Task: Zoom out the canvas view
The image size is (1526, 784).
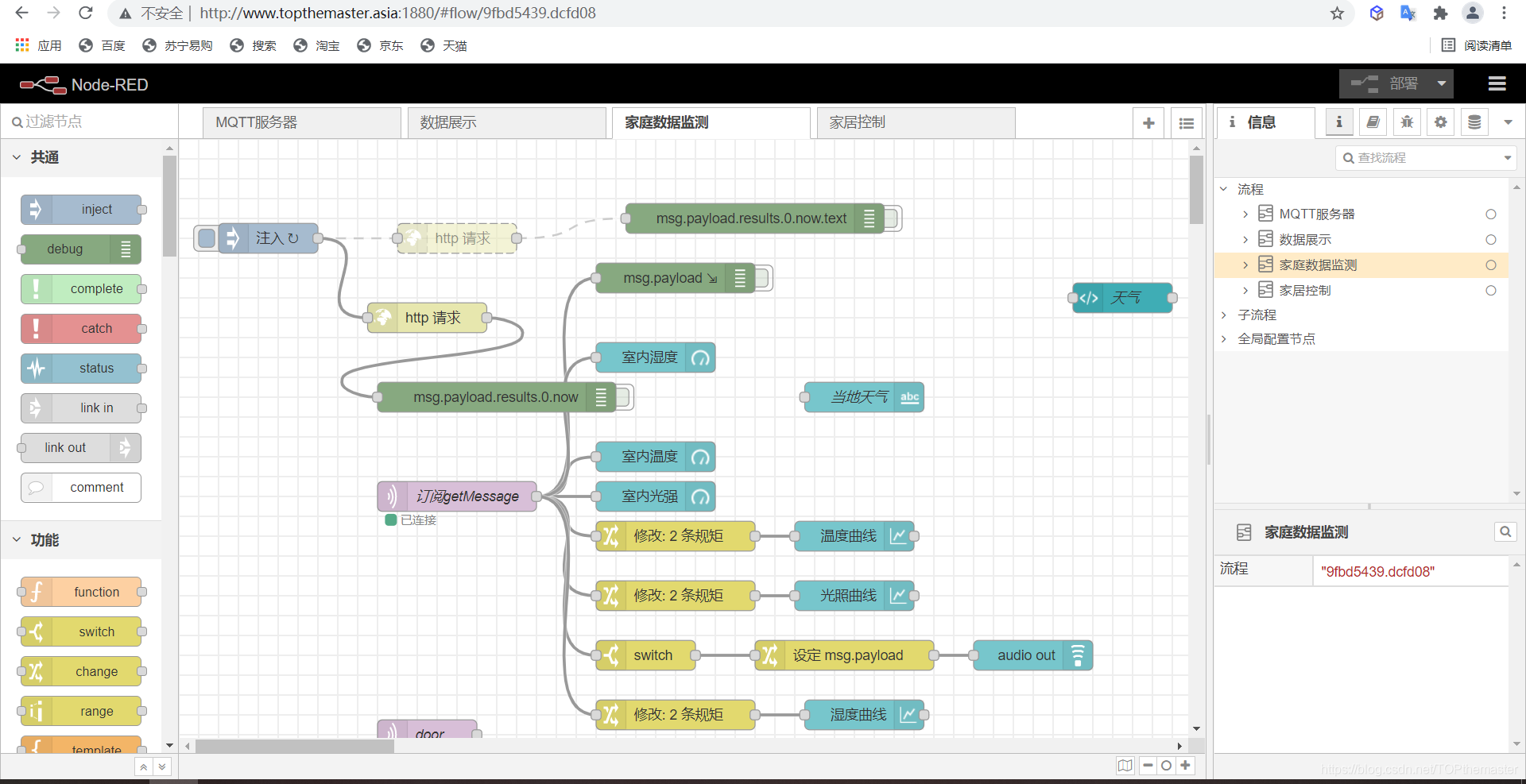Action: point(1148,766)
